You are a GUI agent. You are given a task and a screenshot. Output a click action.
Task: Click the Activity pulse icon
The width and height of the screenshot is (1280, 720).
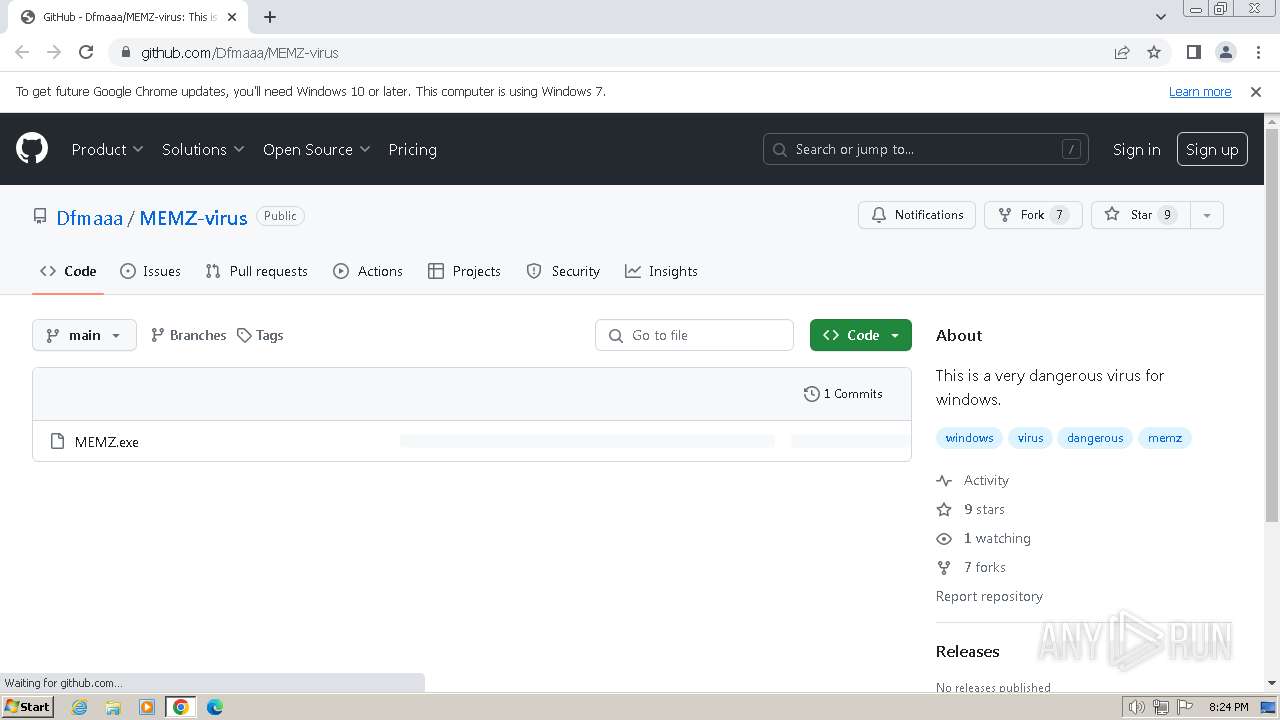tap(944, 481)
